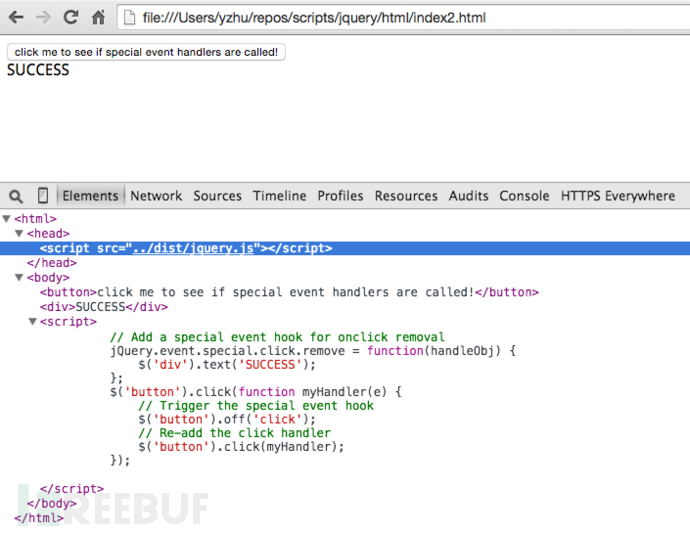The image size is (690, 533).
Task: Open the ../dist/jquery.js source link
Action: (x=193, y=248)
